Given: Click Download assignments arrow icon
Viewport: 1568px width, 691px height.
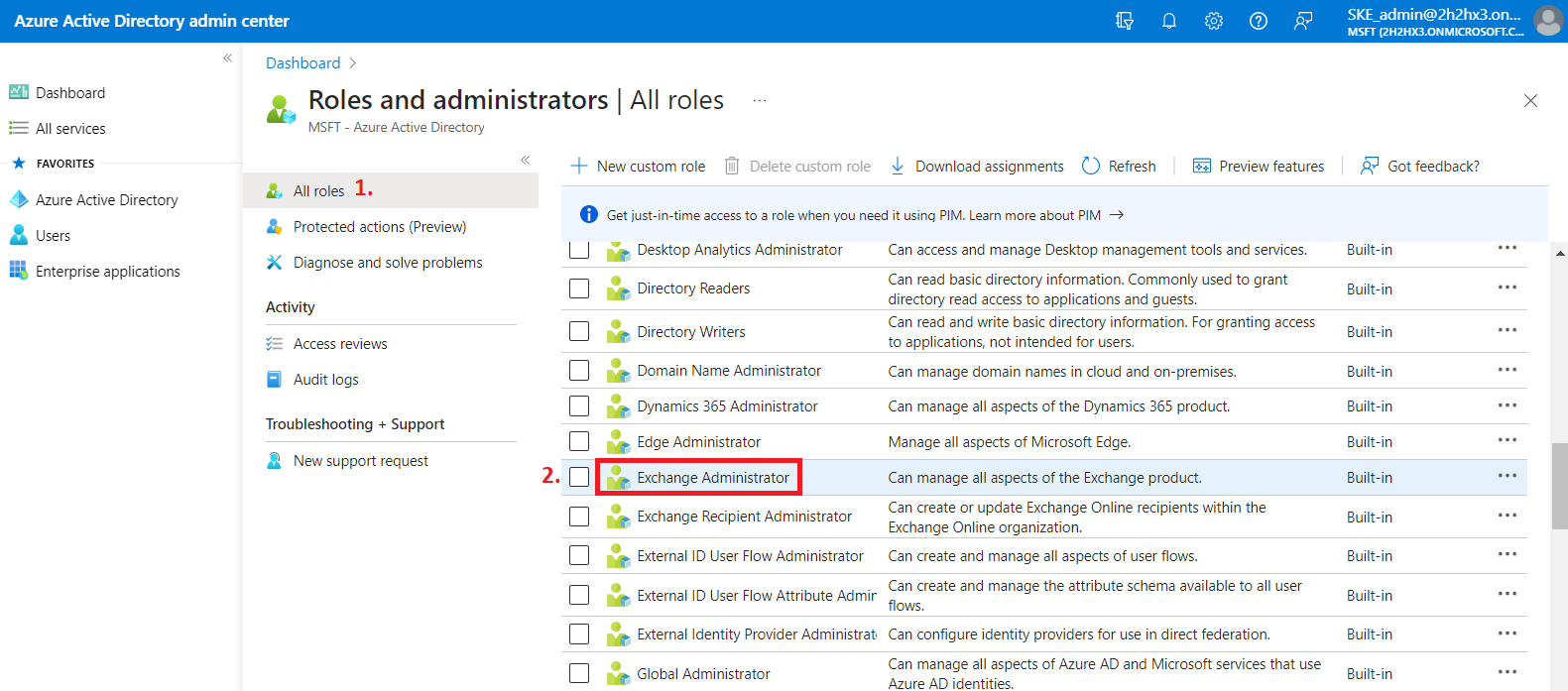Looking at the screenshot, I should 898,166.
